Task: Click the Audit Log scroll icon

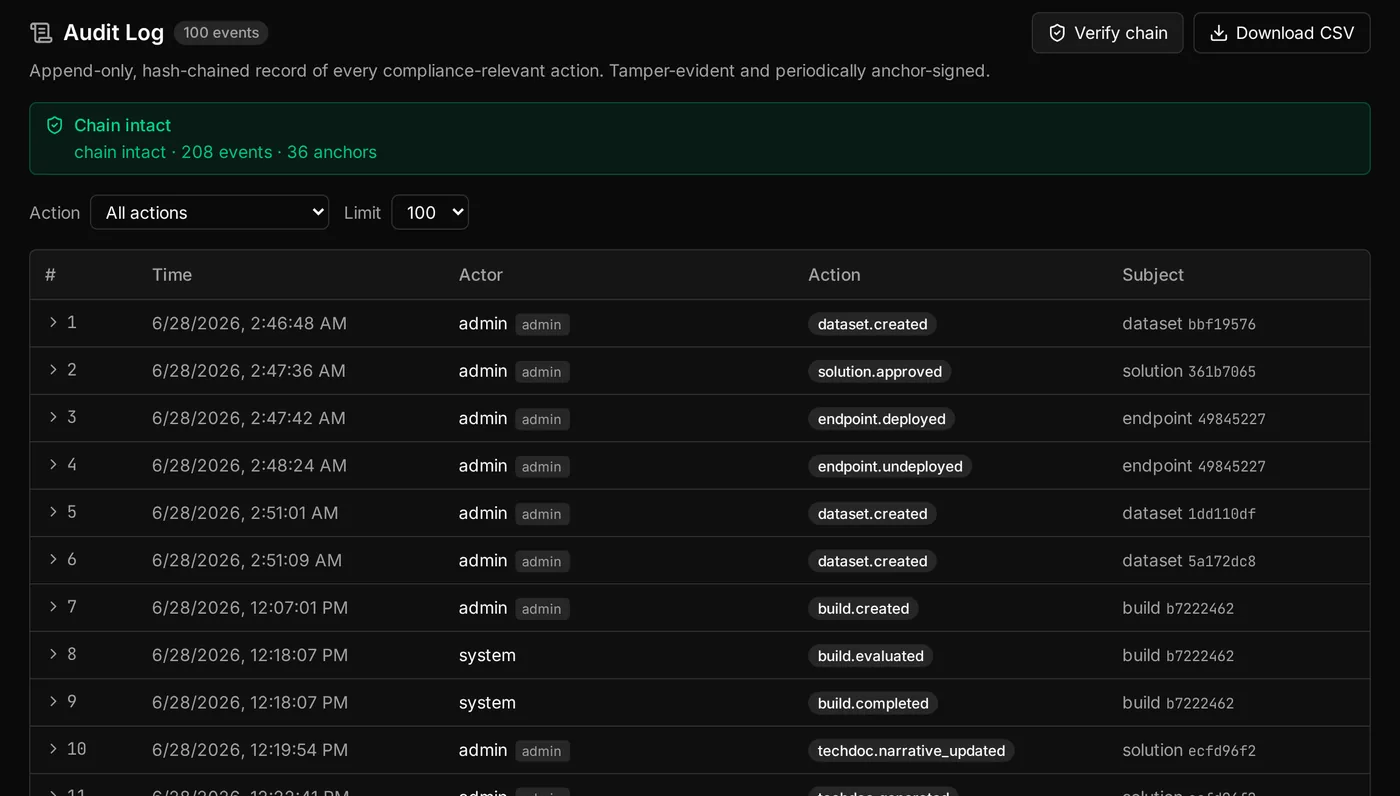Action: (41, 33)
